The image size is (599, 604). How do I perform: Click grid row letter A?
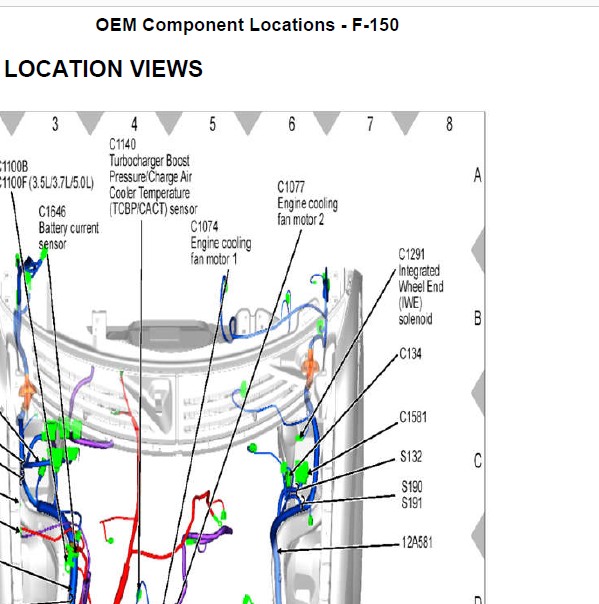(x=478, y=175)
